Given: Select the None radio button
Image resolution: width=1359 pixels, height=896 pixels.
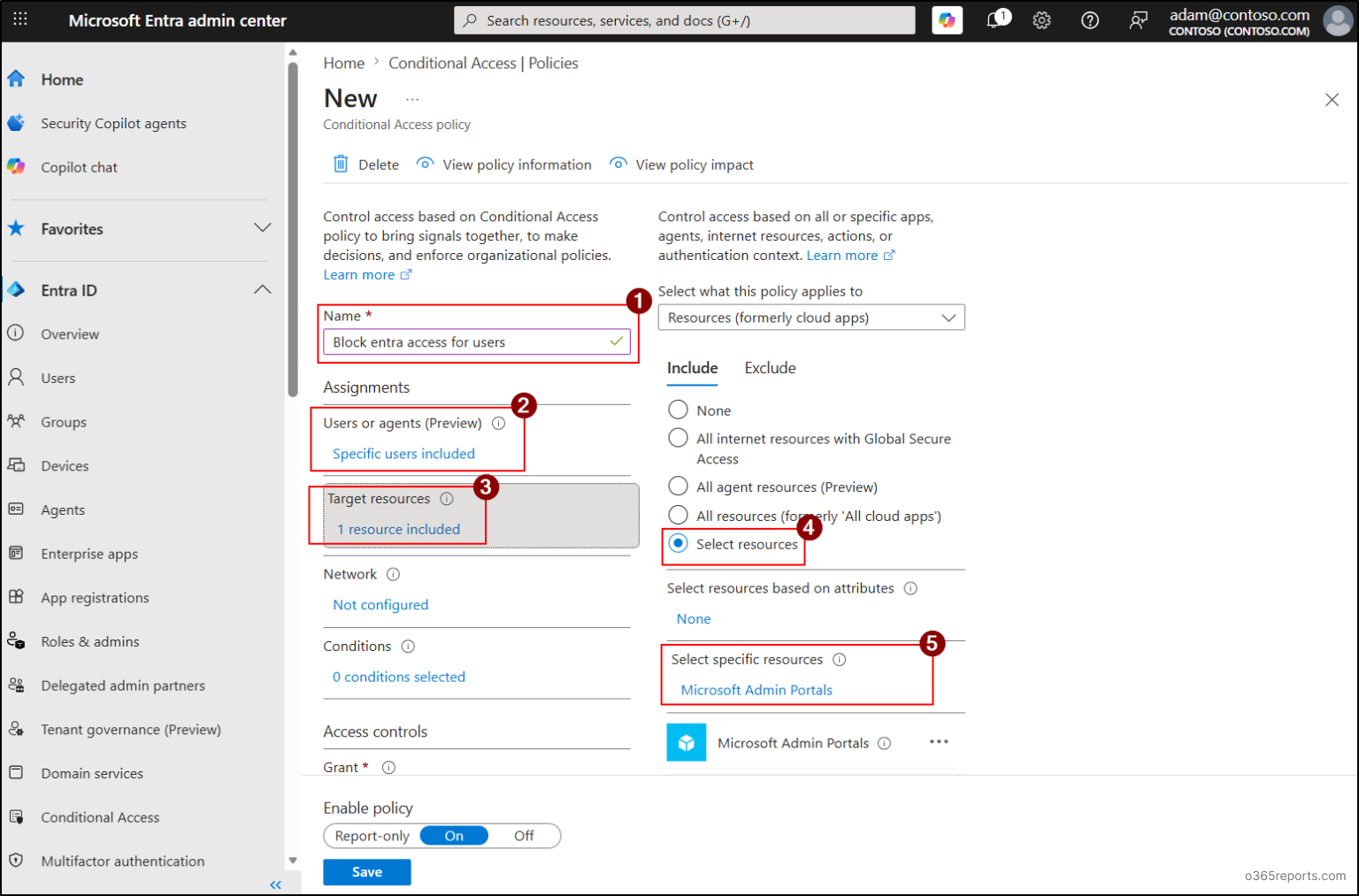Looking at the screenshot, I should coord(678,410).
